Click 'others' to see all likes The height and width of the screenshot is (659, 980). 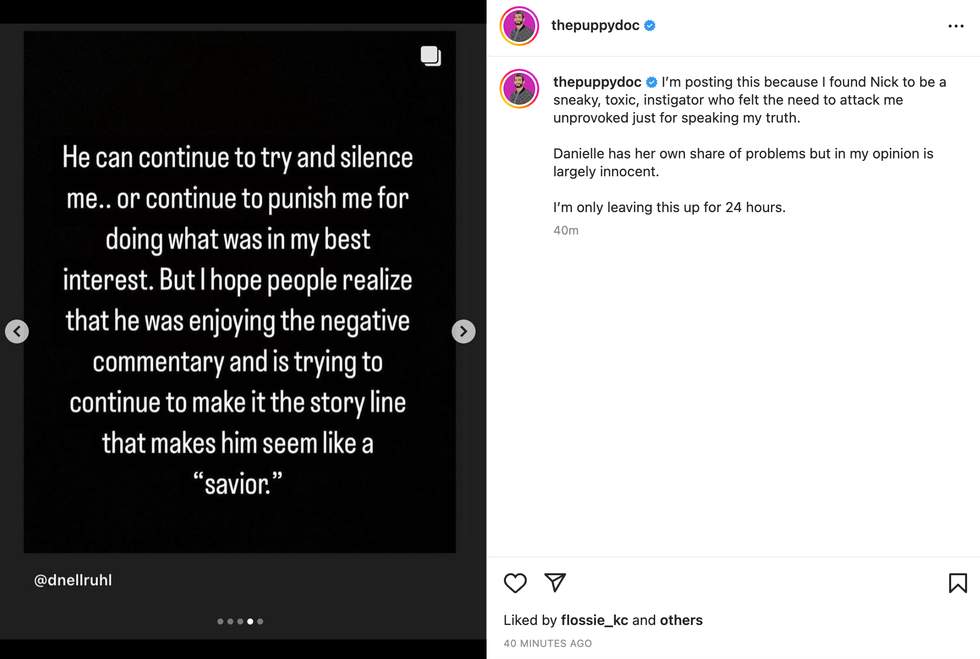pos(681,620)
